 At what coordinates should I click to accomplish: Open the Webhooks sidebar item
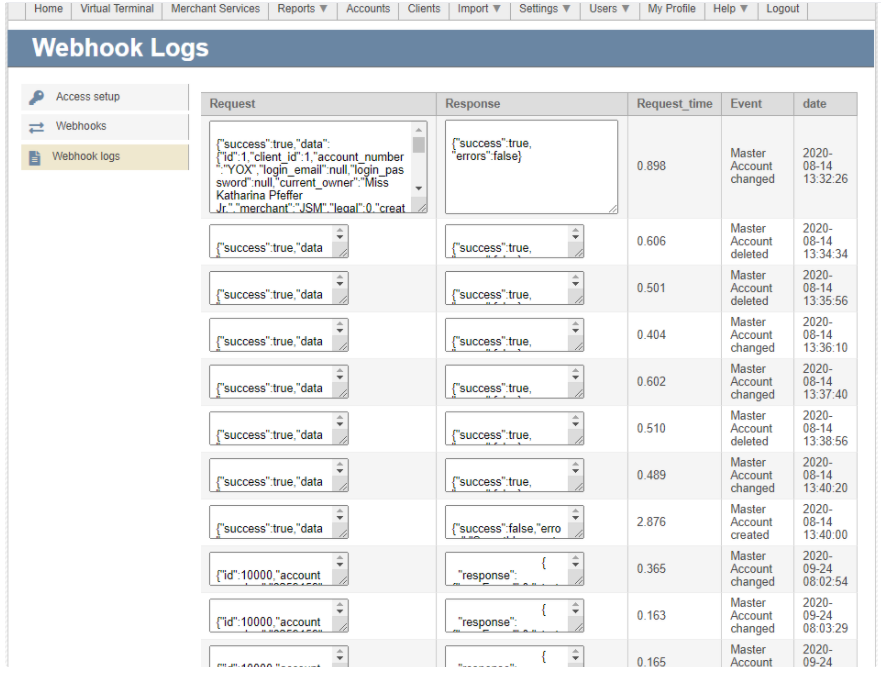[105, 126]
